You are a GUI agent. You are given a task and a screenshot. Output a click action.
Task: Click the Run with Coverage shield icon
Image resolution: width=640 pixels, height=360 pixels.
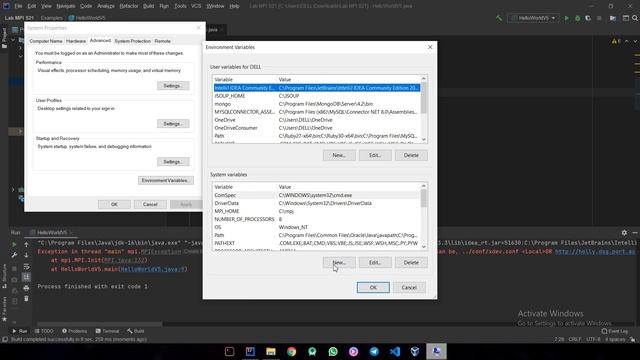click(588, 18)
